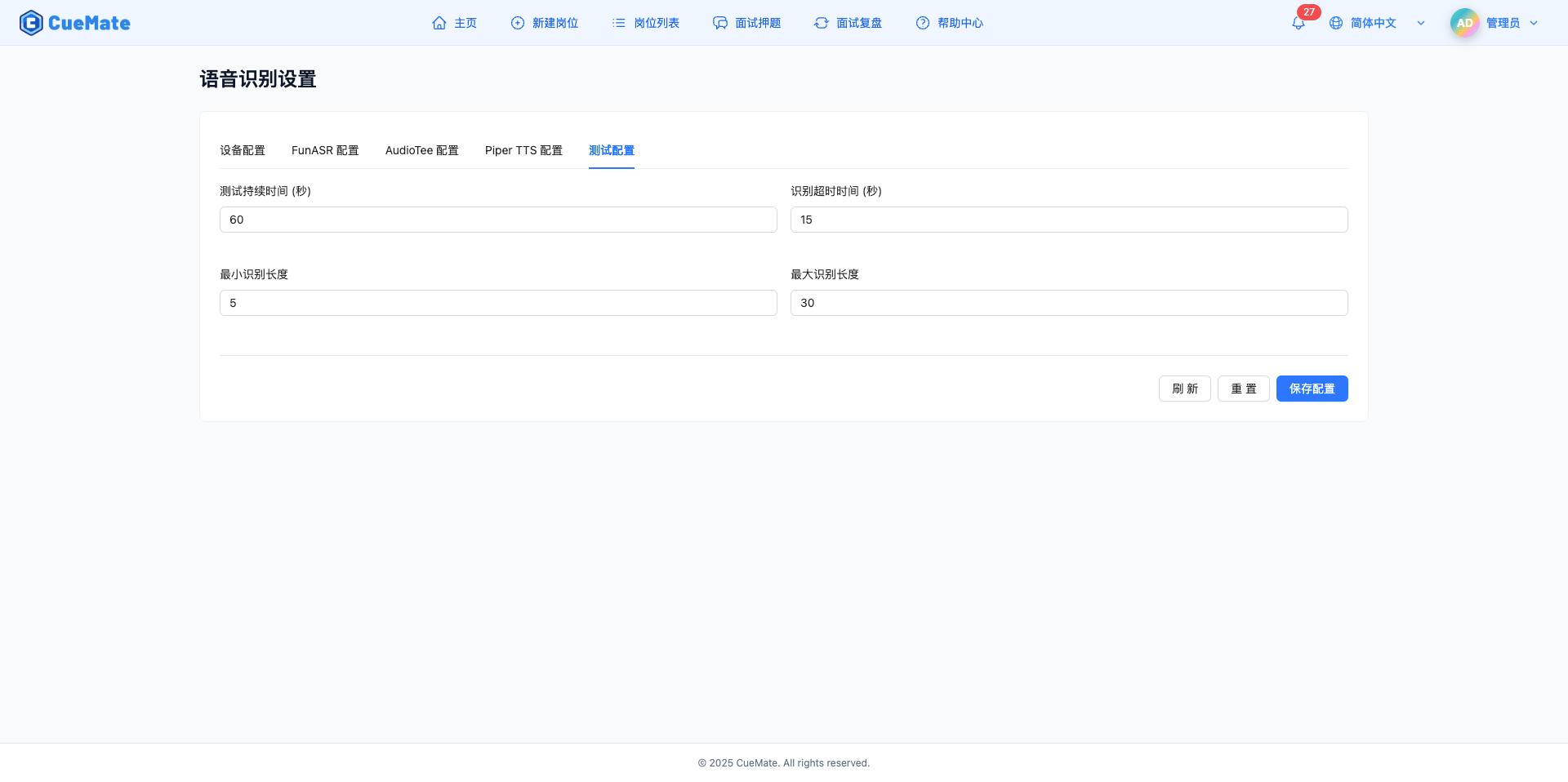Select the Piper TTS 配置 tab
Viewport: 1568px width, 782px height.
coord(523,150)
